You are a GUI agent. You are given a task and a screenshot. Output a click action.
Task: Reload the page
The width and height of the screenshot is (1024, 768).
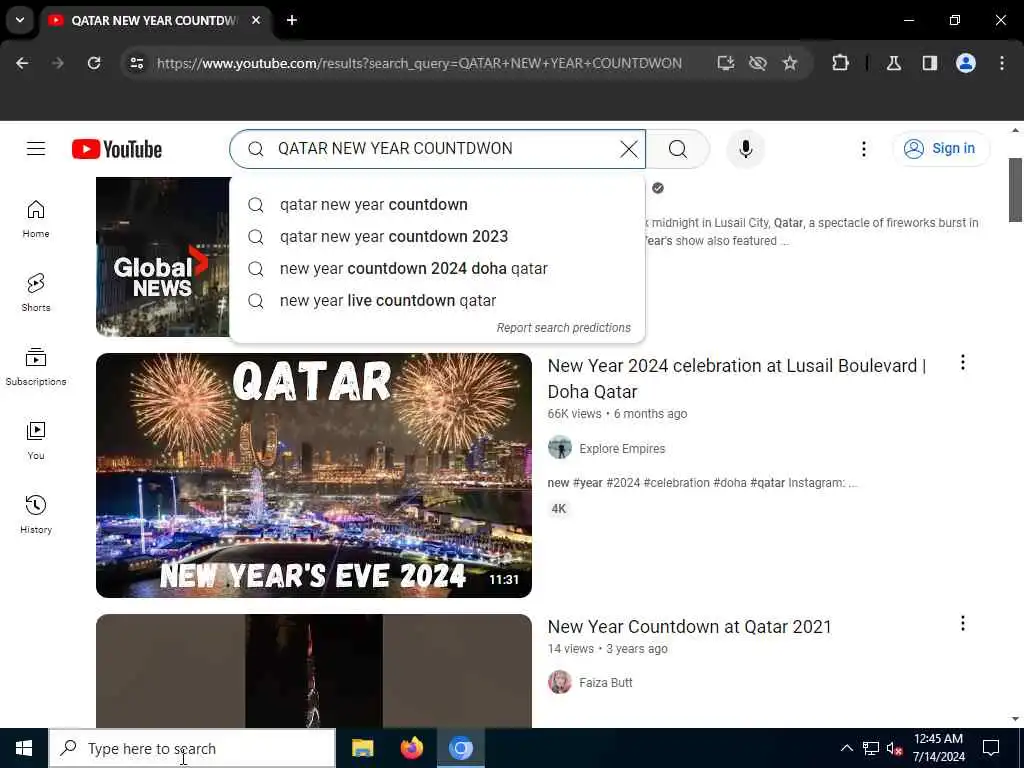tap(94, 63)
